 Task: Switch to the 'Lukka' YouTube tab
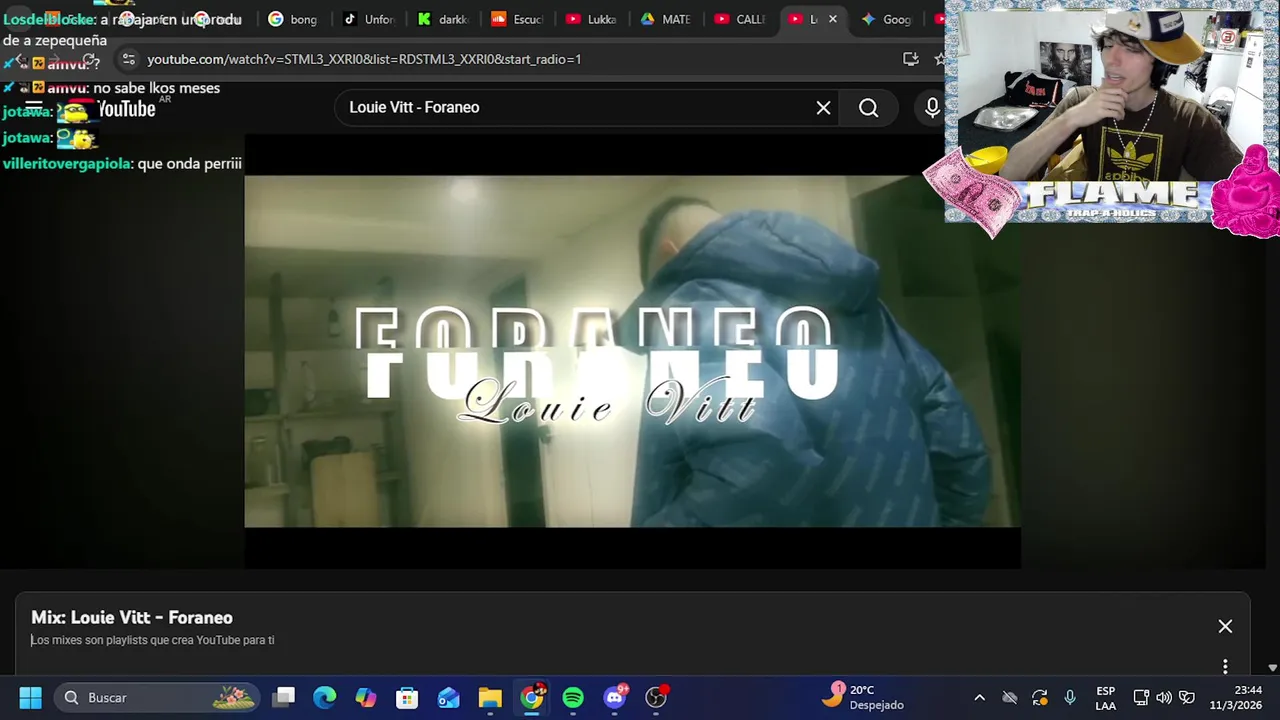[x=591, y=19]
